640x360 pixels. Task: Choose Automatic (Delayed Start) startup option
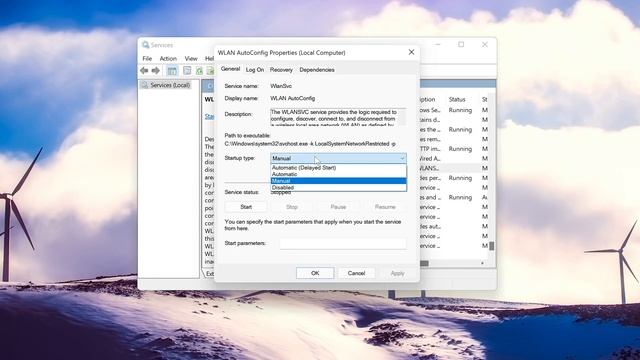[x=338, y=168]
